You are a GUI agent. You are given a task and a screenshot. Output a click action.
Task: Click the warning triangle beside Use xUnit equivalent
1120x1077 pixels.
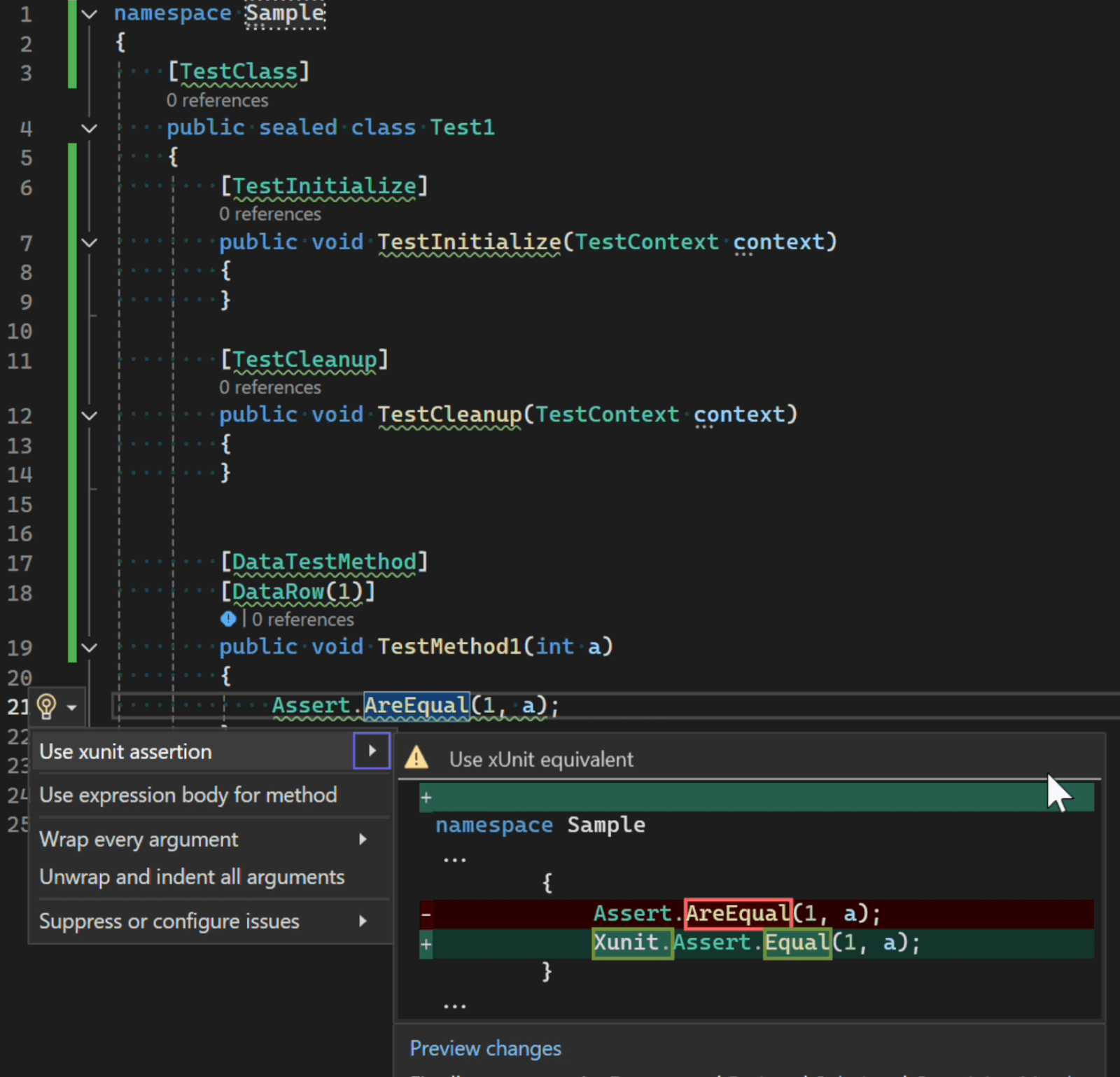[x=416, y=758]
